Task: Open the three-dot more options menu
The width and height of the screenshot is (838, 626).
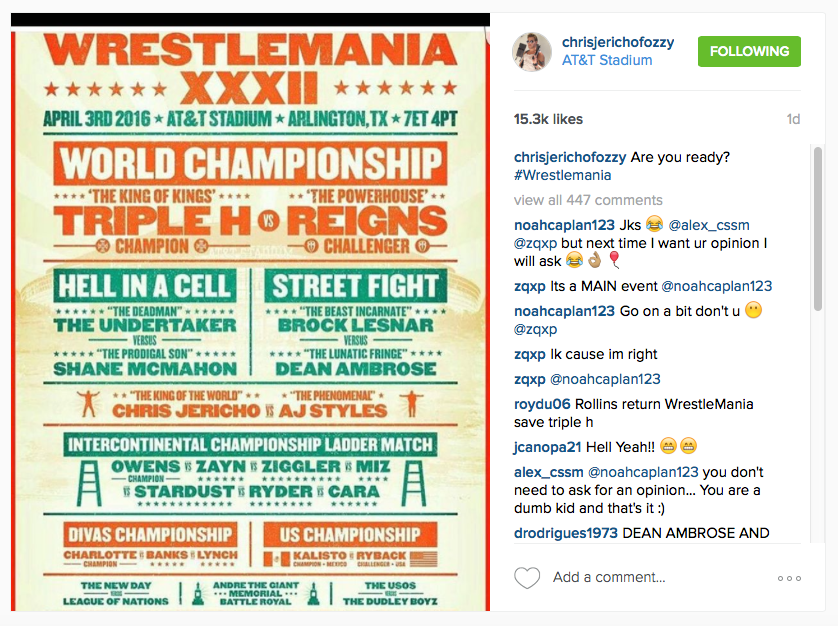Action: 789,578
